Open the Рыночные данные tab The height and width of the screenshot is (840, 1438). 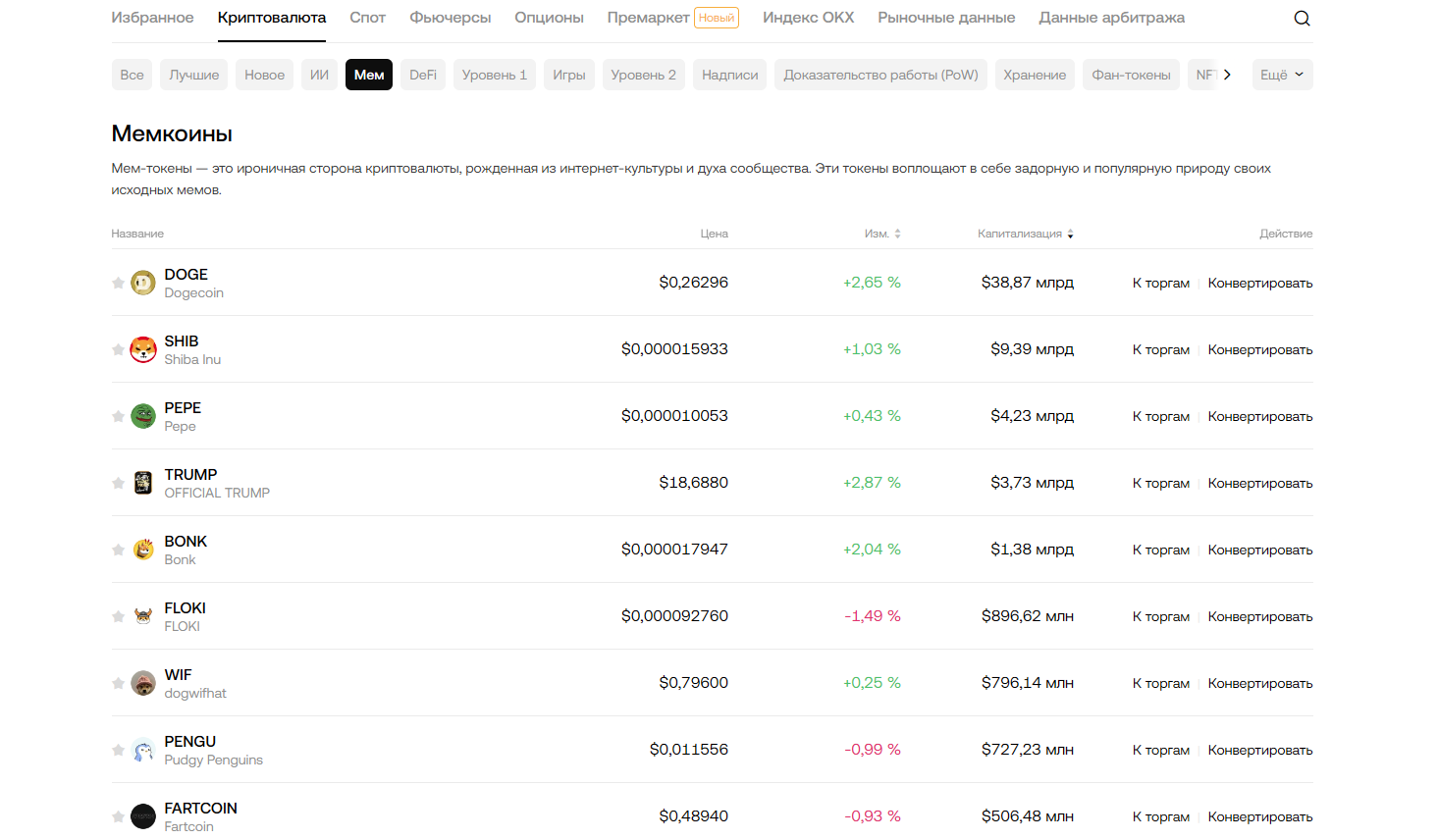tap(946, 18)
